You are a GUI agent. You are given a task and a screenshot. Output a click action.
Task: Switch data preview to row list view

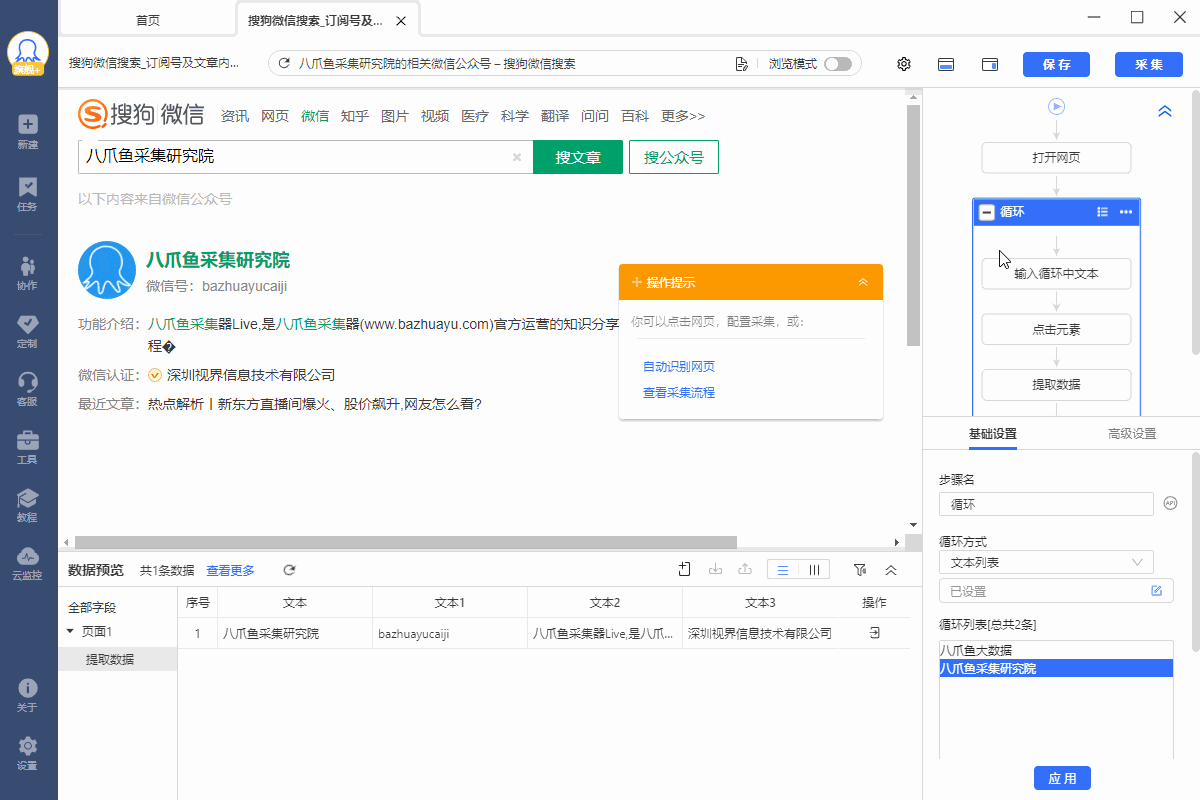pyautogui.click(x=783, y=570)
